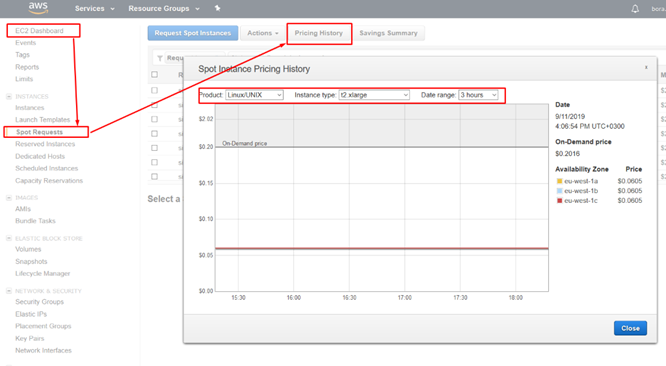The image size is (666, 366).
Task: Open Placement Groups in sidebar
Action: click(x=43, y=326)
